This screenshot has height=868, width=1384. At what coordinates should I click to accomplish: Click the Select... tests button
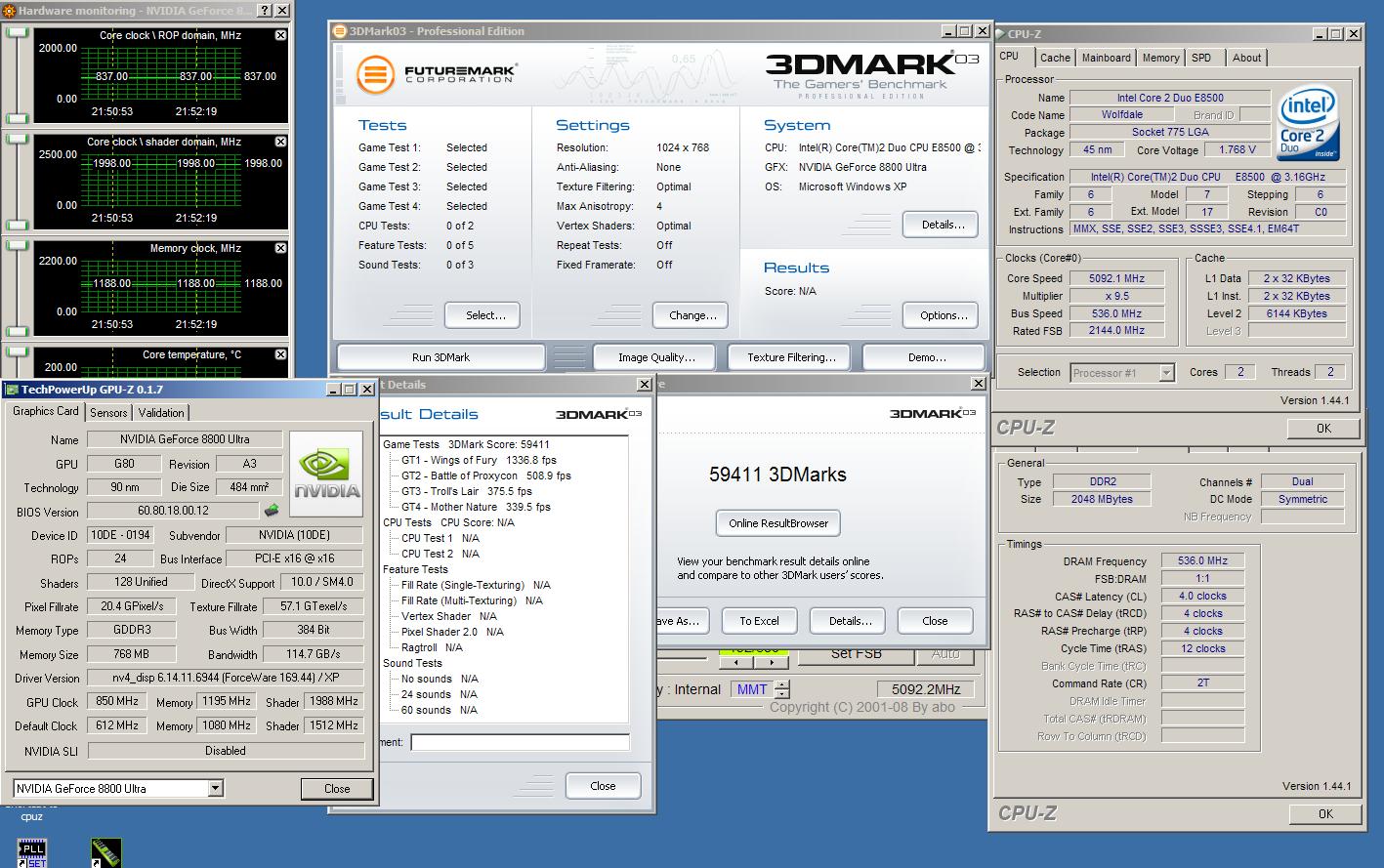pos(482,315)
